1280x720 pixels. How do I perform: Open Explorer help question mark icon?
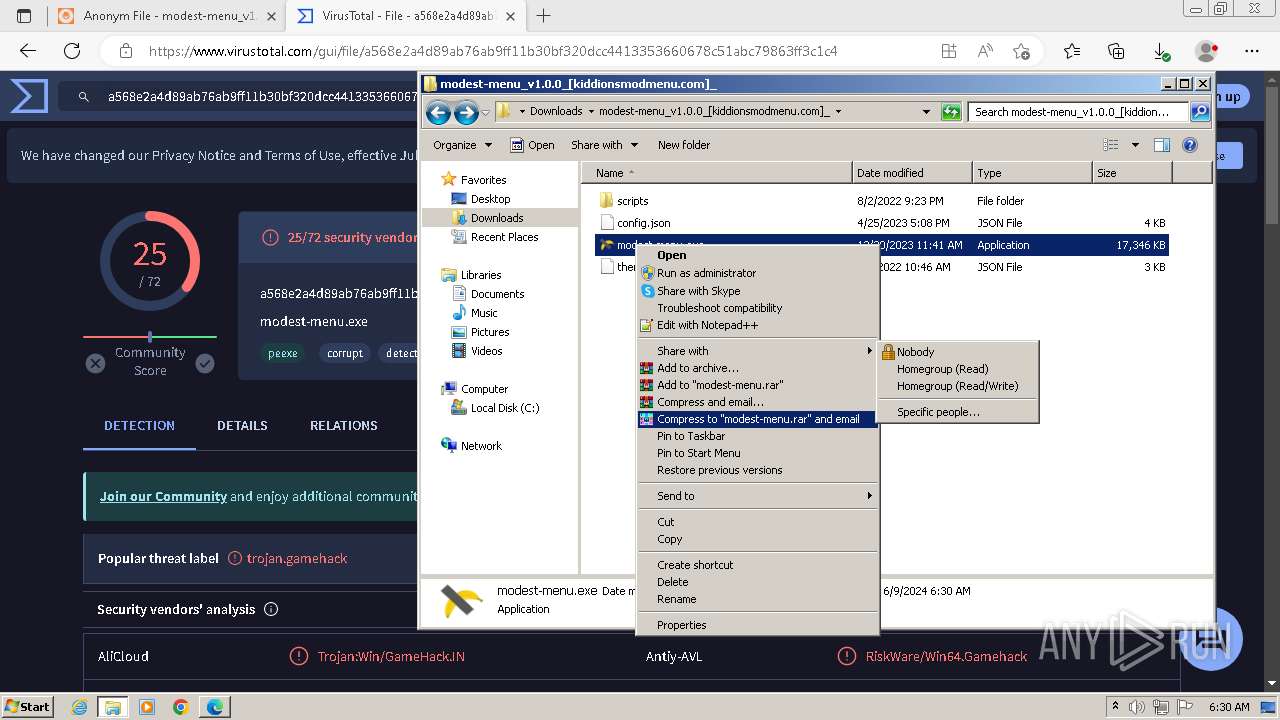coord(1190,145)
